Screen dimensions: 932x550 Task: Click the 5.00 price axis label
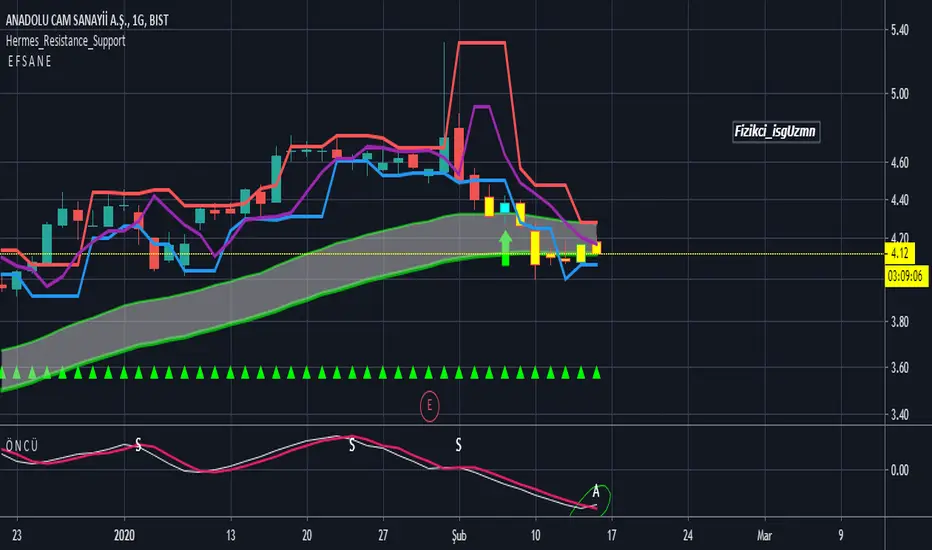coord(899,94)
